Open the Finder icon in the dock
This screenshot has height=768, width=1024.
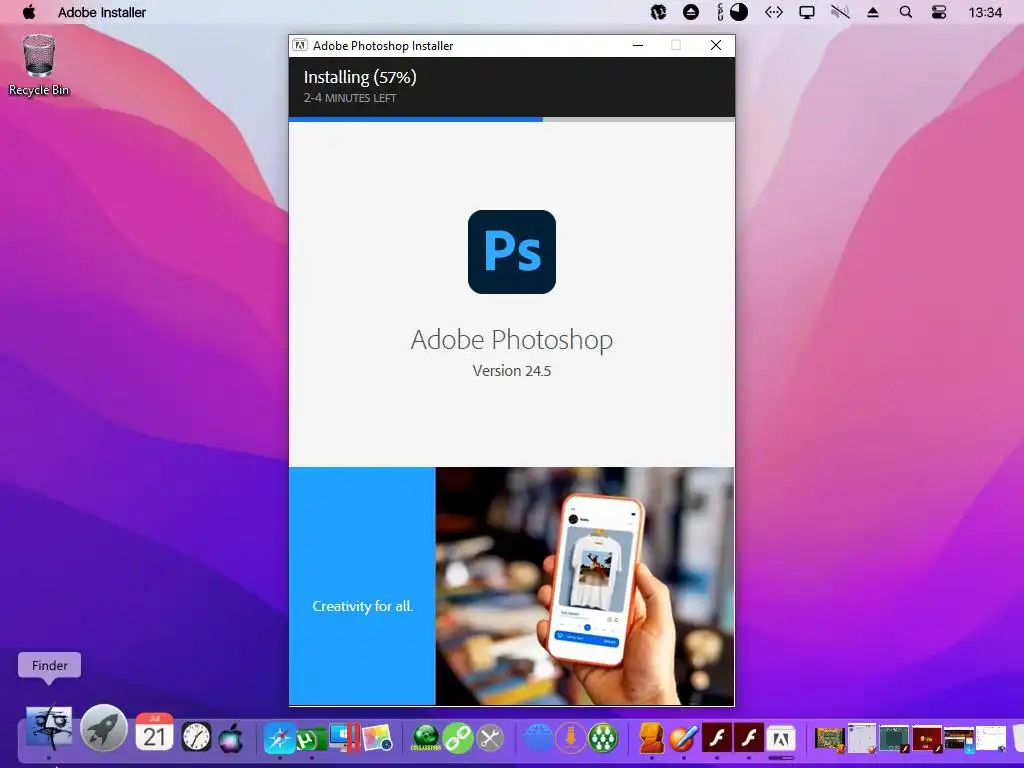tap(49, 728)
